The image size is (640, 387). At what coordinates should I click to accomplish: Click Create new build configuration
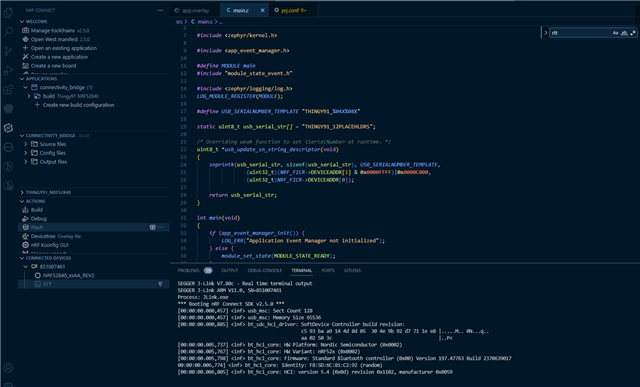[x=78, y=105]
